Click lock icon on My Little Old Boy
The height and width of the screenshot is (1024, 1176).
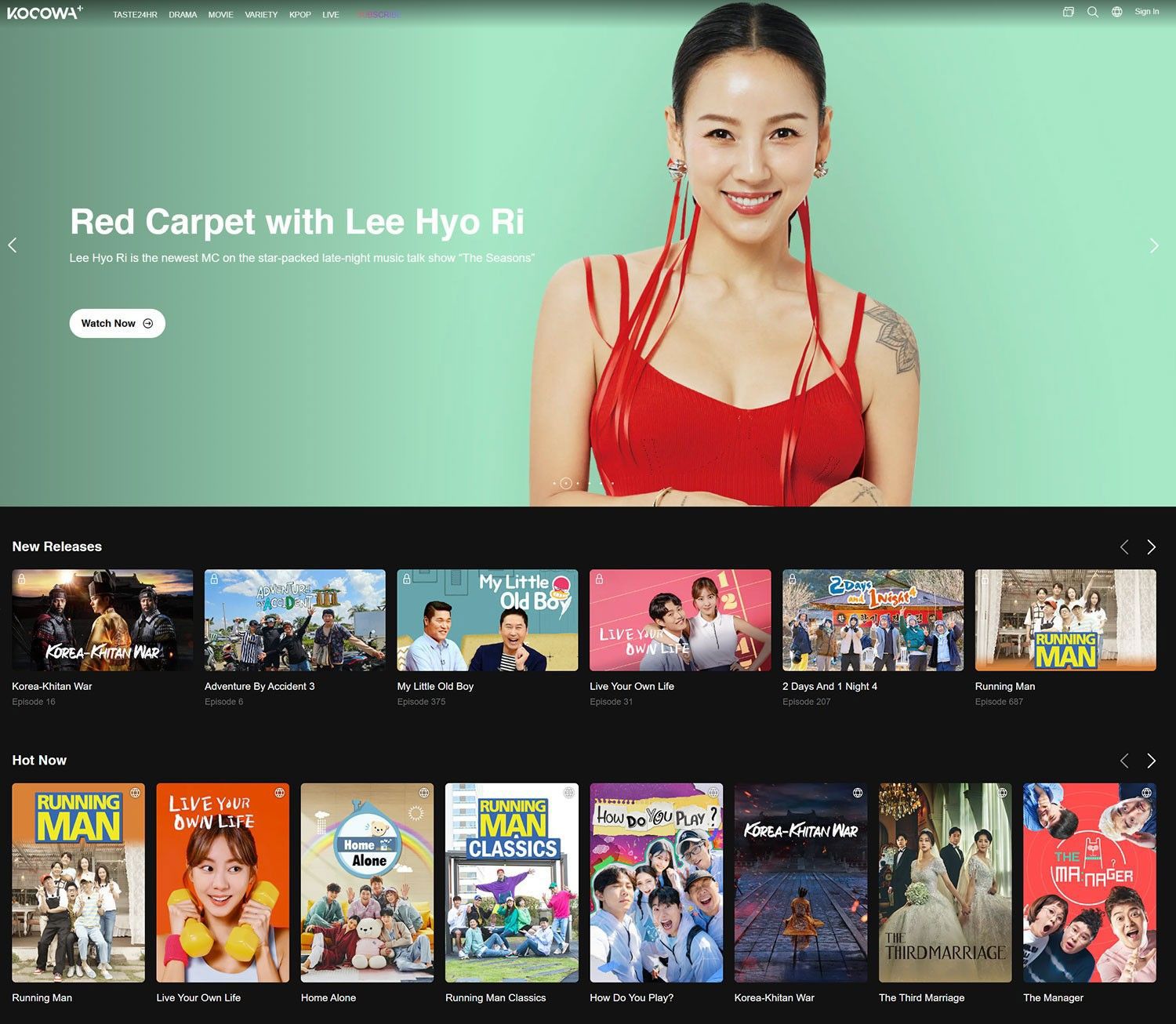[406, 579]
